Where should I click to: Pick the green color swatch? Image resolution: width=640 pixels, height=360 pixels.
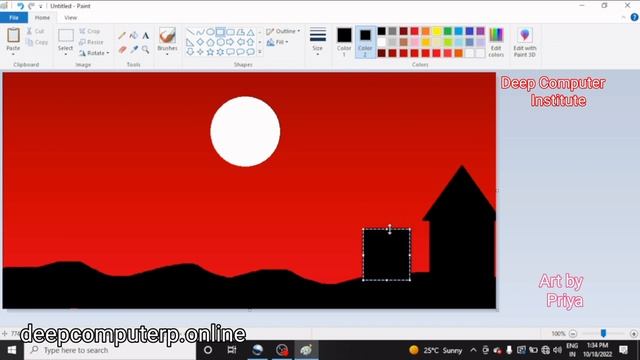447,31
